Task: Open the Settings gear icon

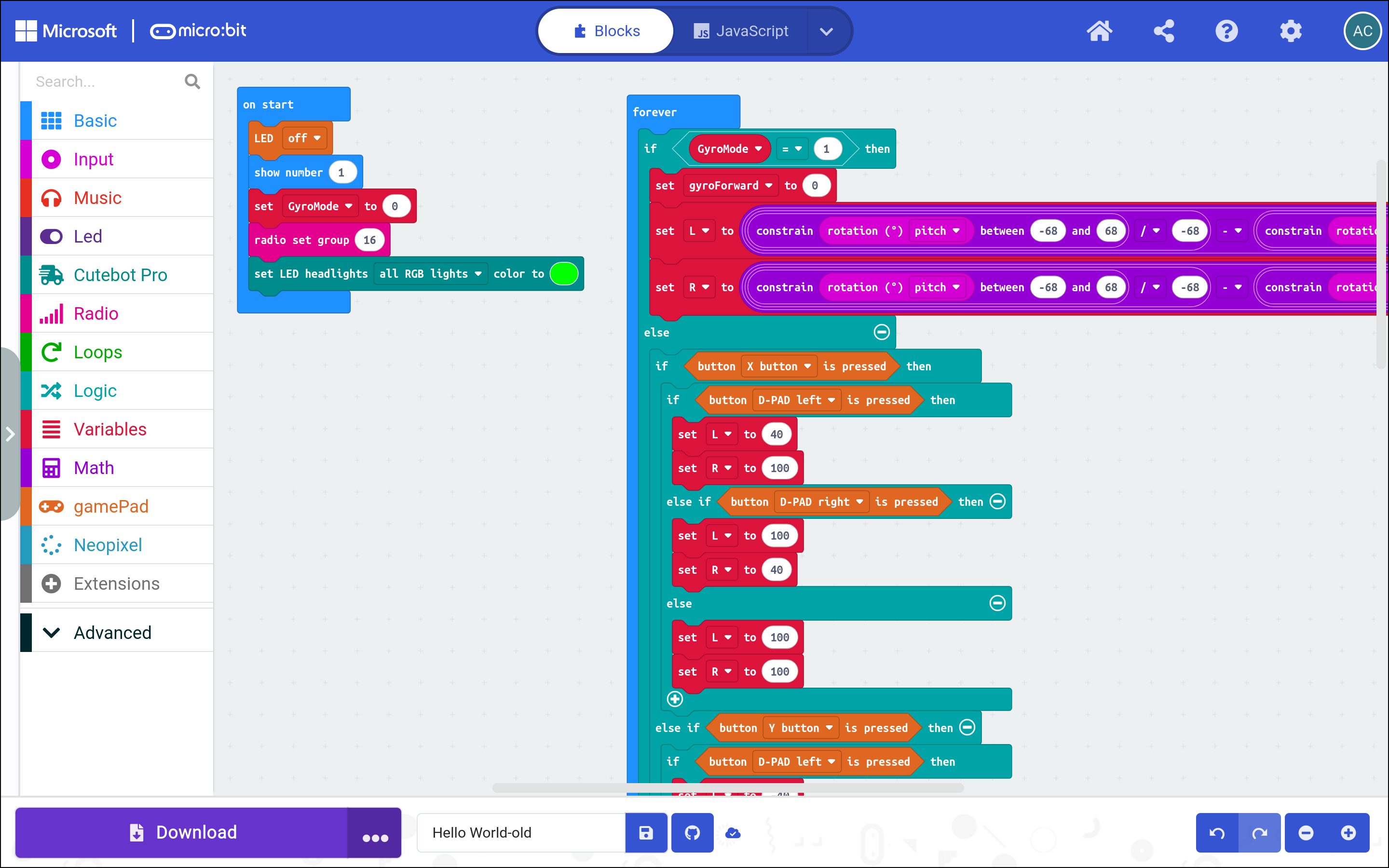Action: [1290, 31]
